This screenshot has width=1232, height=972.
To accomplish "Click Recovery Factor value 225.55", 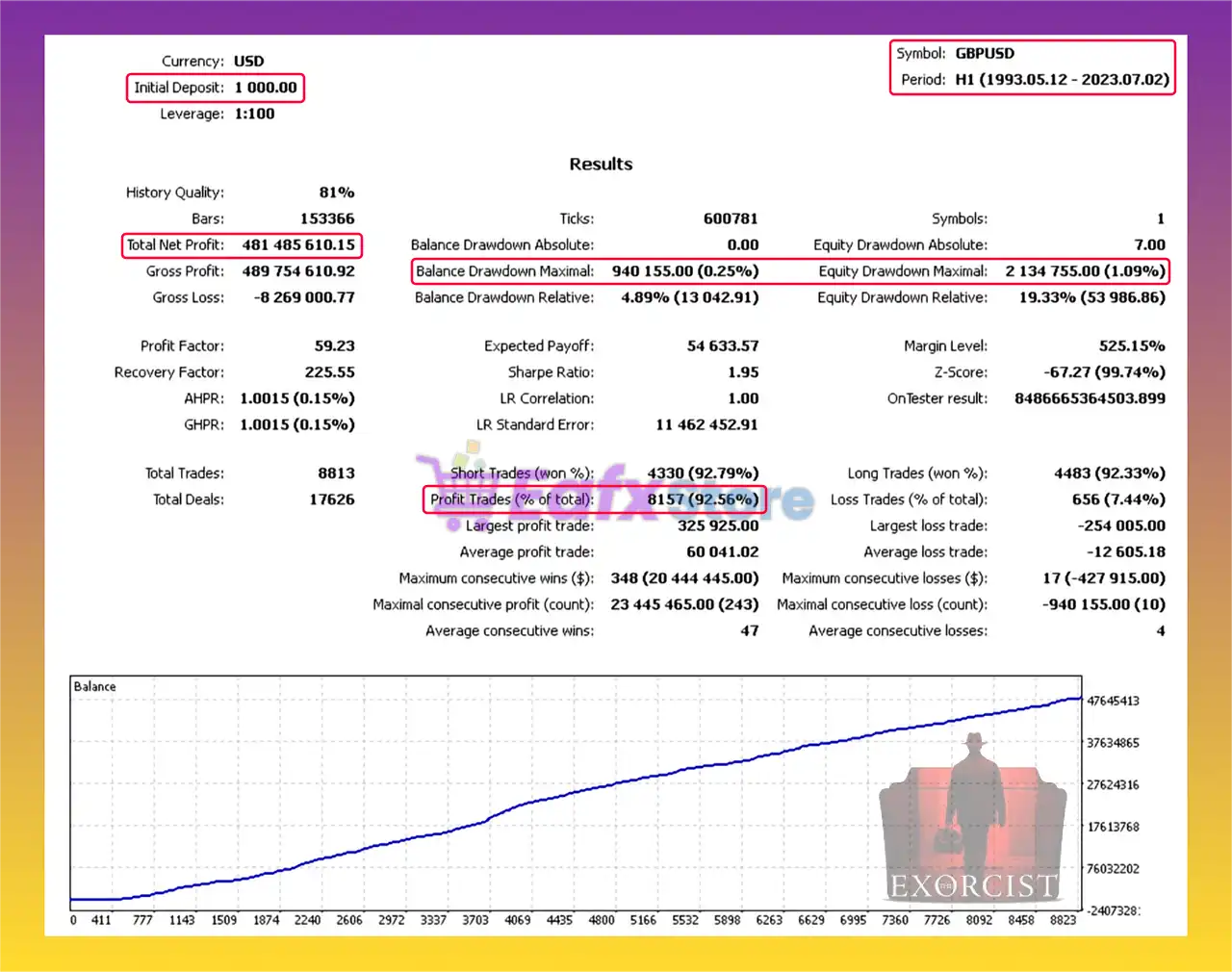I will tap(330, 372).
